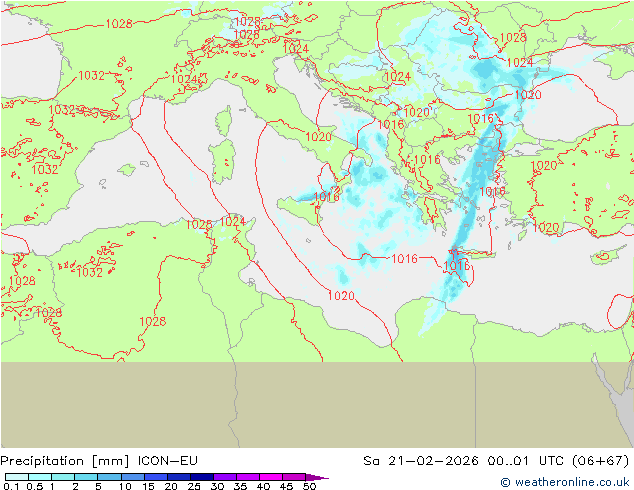634x490 pixels.
Task: Click the "25" legend label
Action: click(194, 486)
